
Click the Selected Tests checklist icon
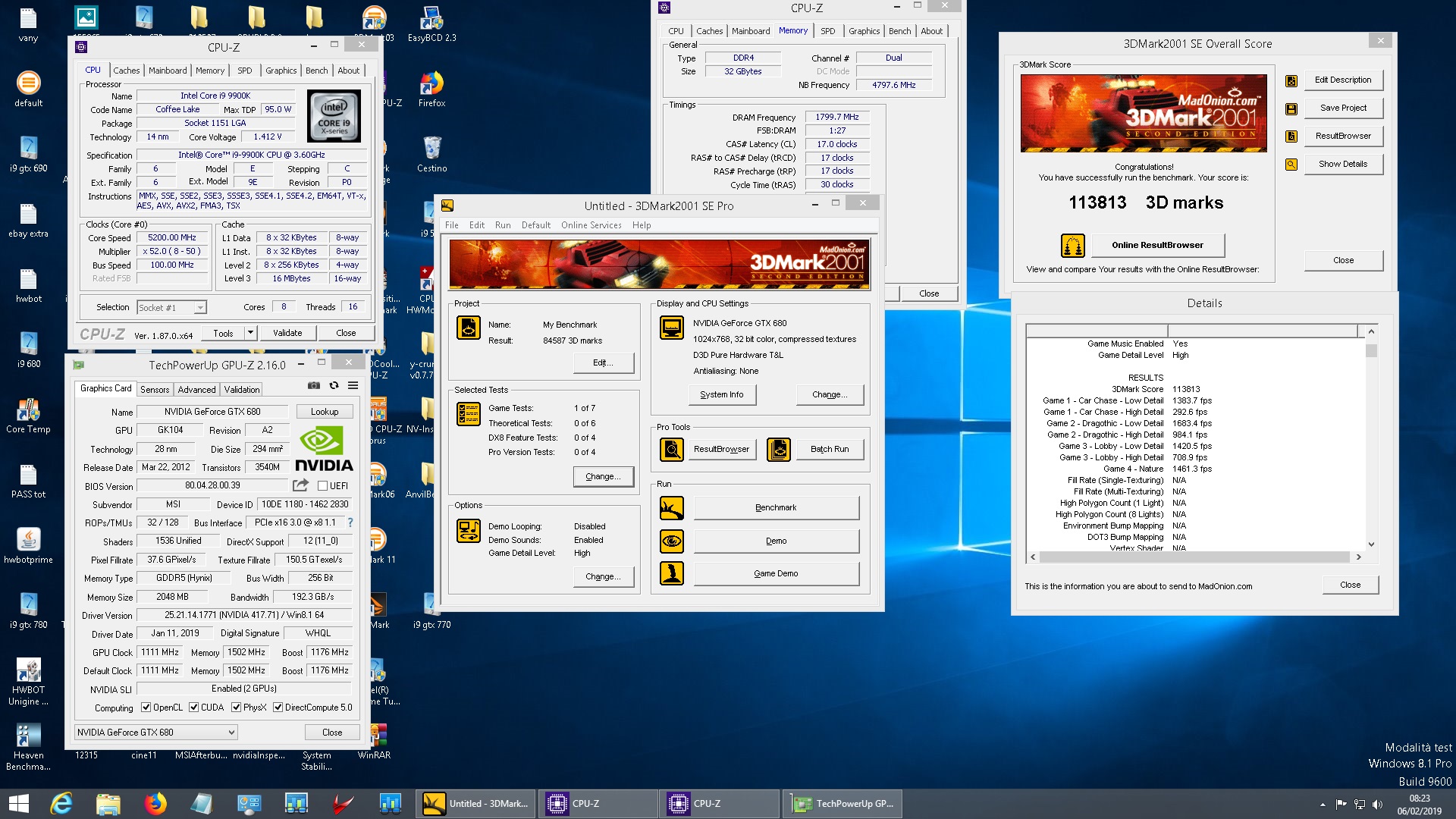click(x=468, y=414)
